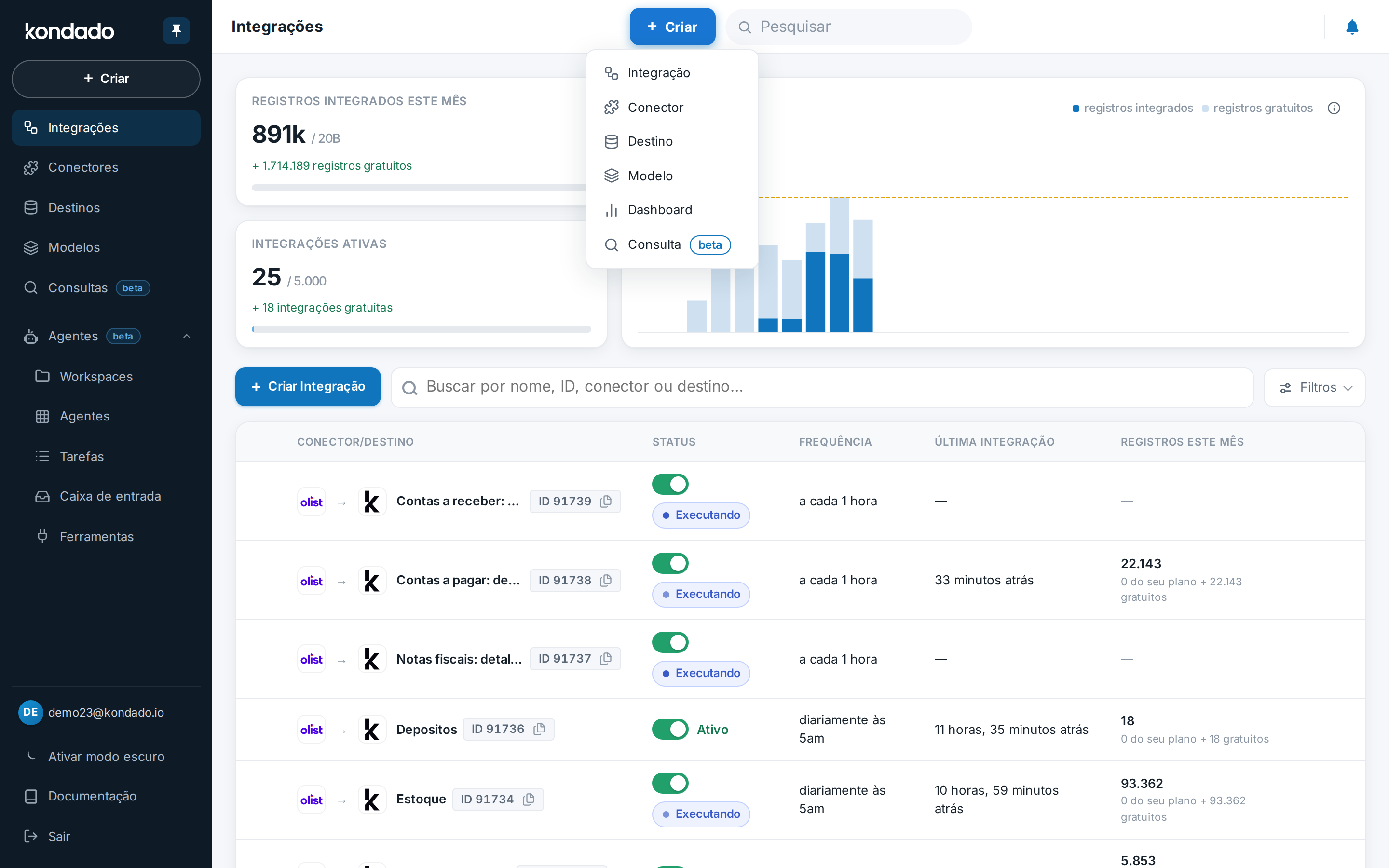Image resolution: width=1389 pixels, height=868 pixels.
Task: Click the 'FREQUÊNCIA' column header
Action: [835, 442]
